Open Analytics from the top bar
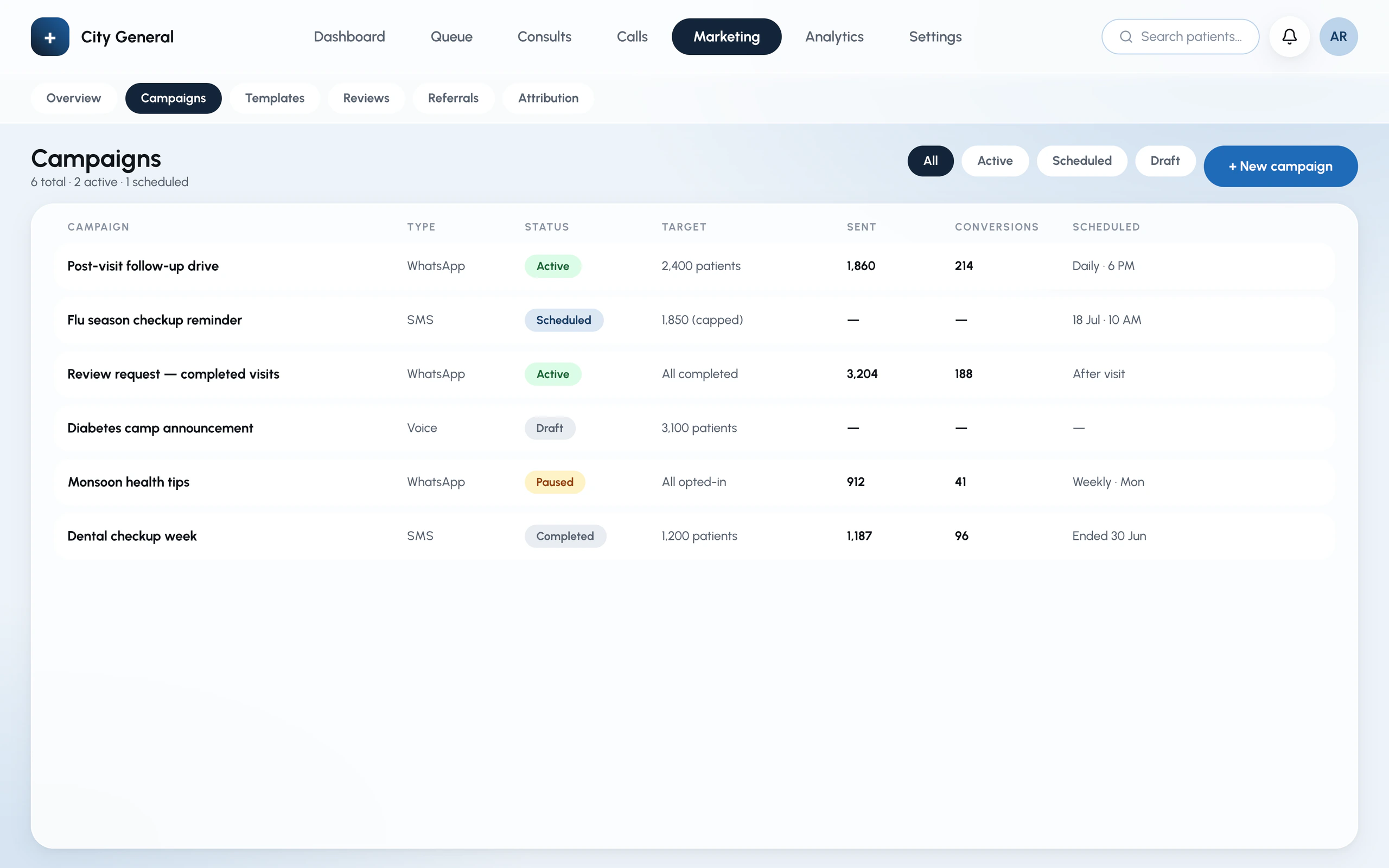Viewport: 1389px width, 868px height. [834, 37]
